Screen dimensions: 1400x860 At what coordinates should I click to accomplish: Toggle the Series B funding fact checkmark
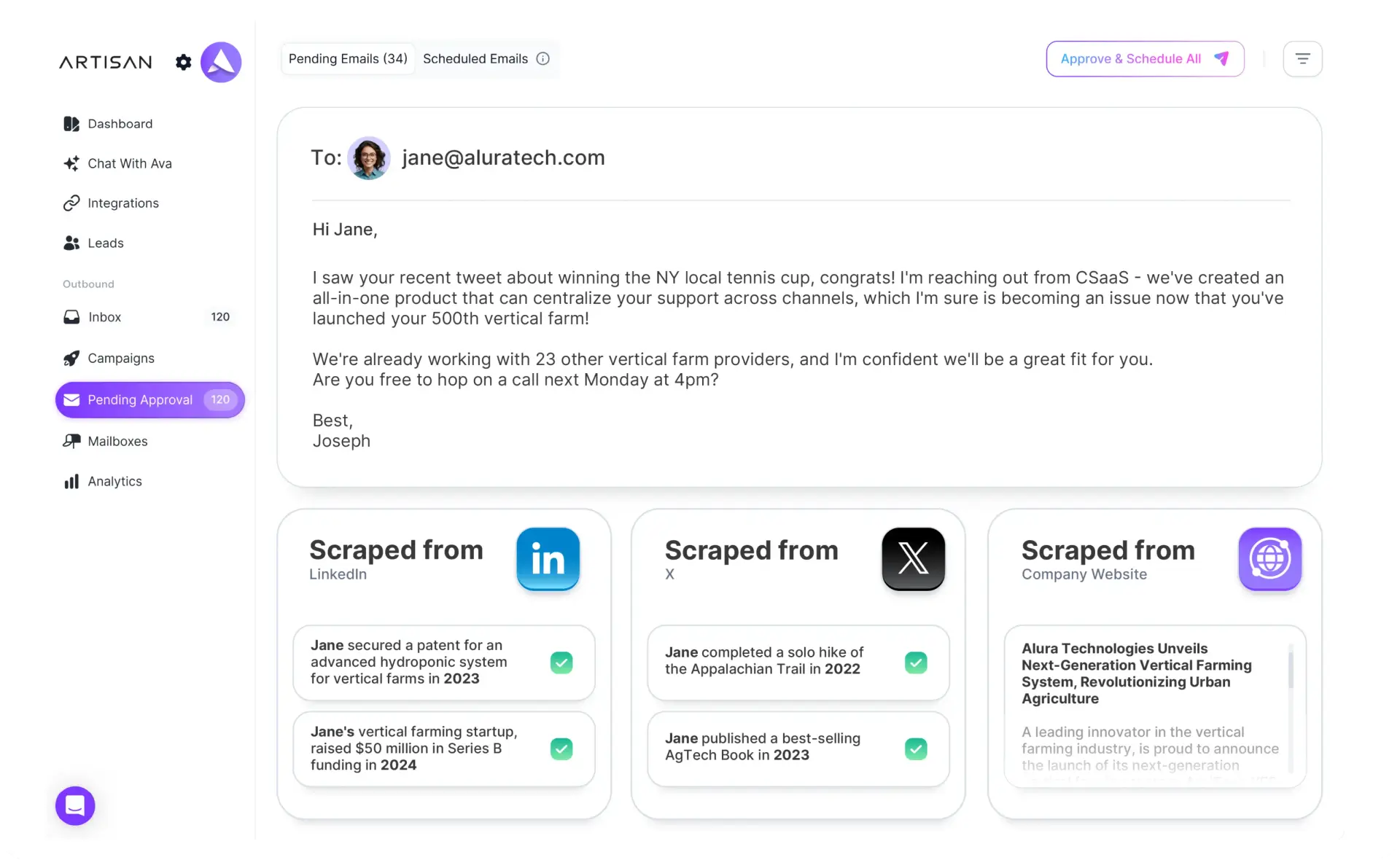(x=561, y=748)
